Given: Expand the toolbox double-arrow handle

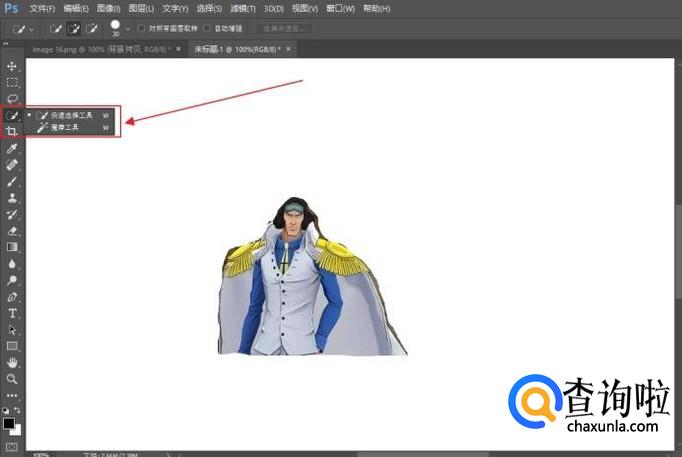Looking at the screenshot, I should point(5,43).
